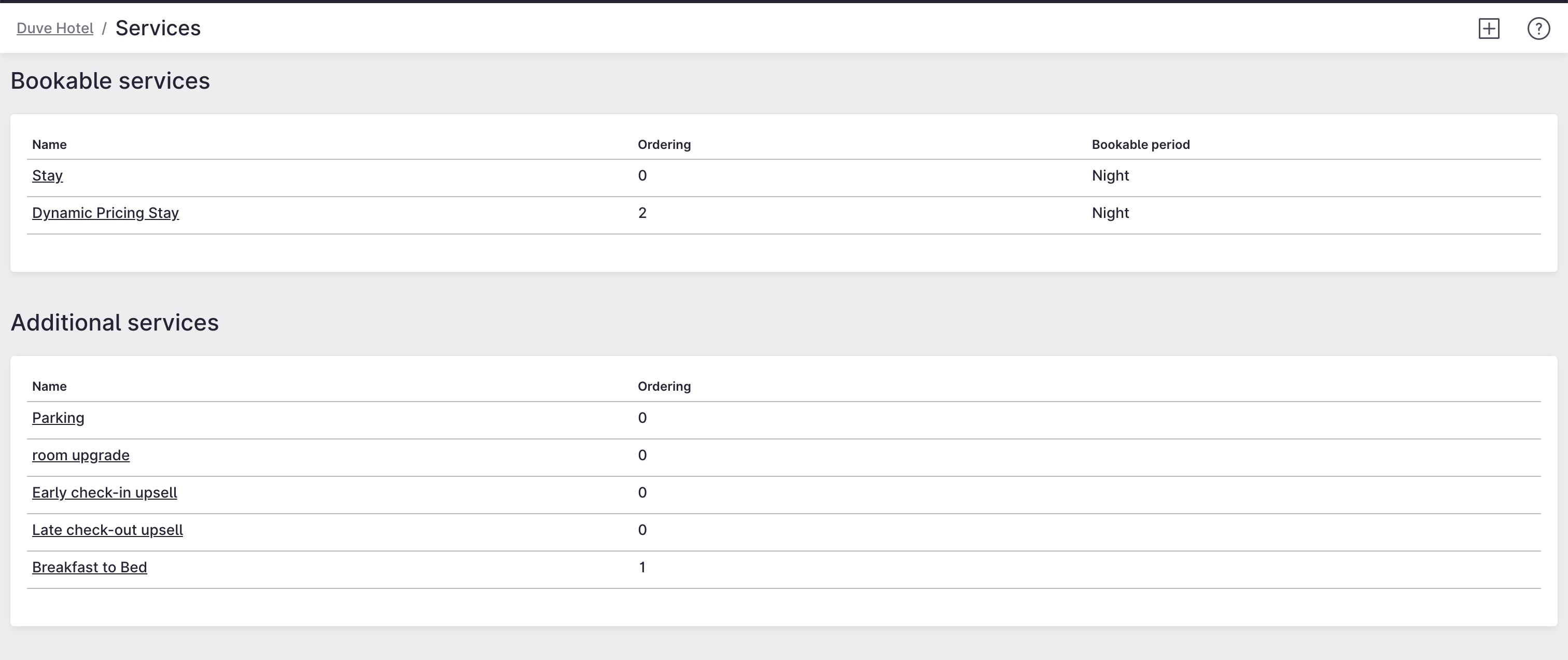This screenshot has height=660, width=1568.
Task: Open the room upgrade service
Action: pyautogui.click(x=80, y=455)
